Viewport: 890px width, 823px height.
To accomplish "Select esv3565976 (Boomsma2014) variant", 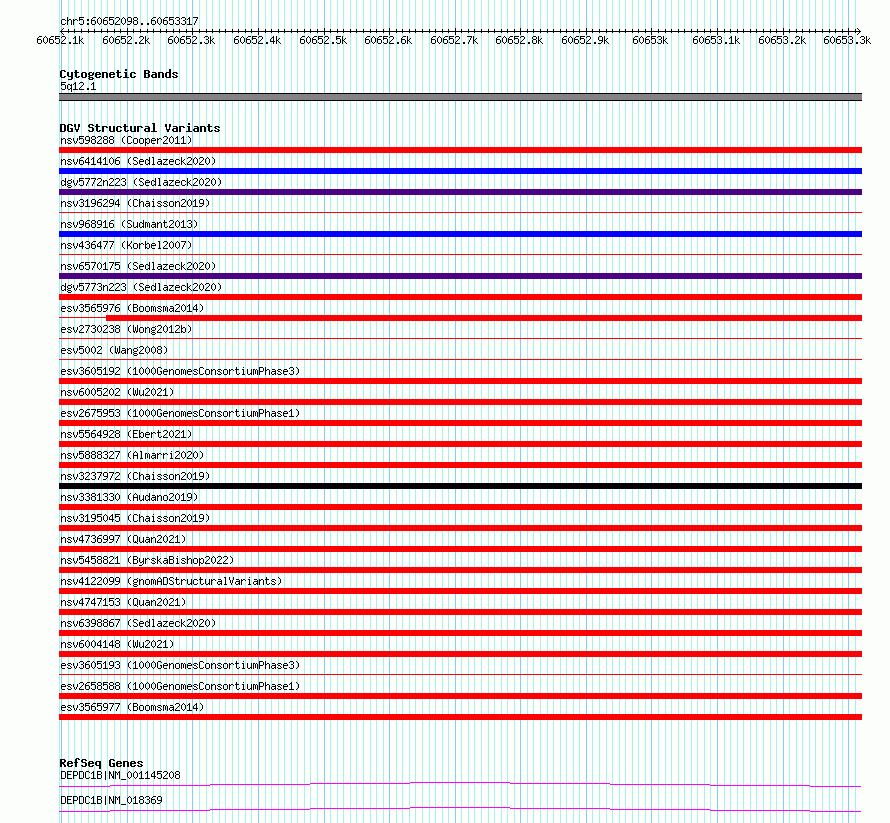I will tap(132, 308).
